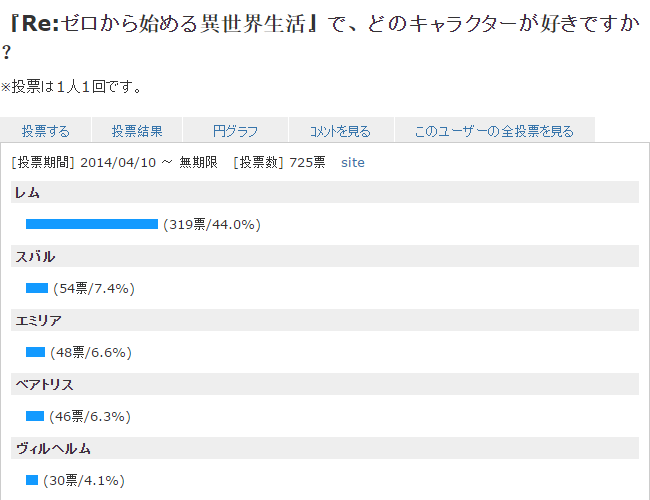Open the 投票する tab
Image resolution: width=650 pixels, height=500 pixels.
coord(46,131)
